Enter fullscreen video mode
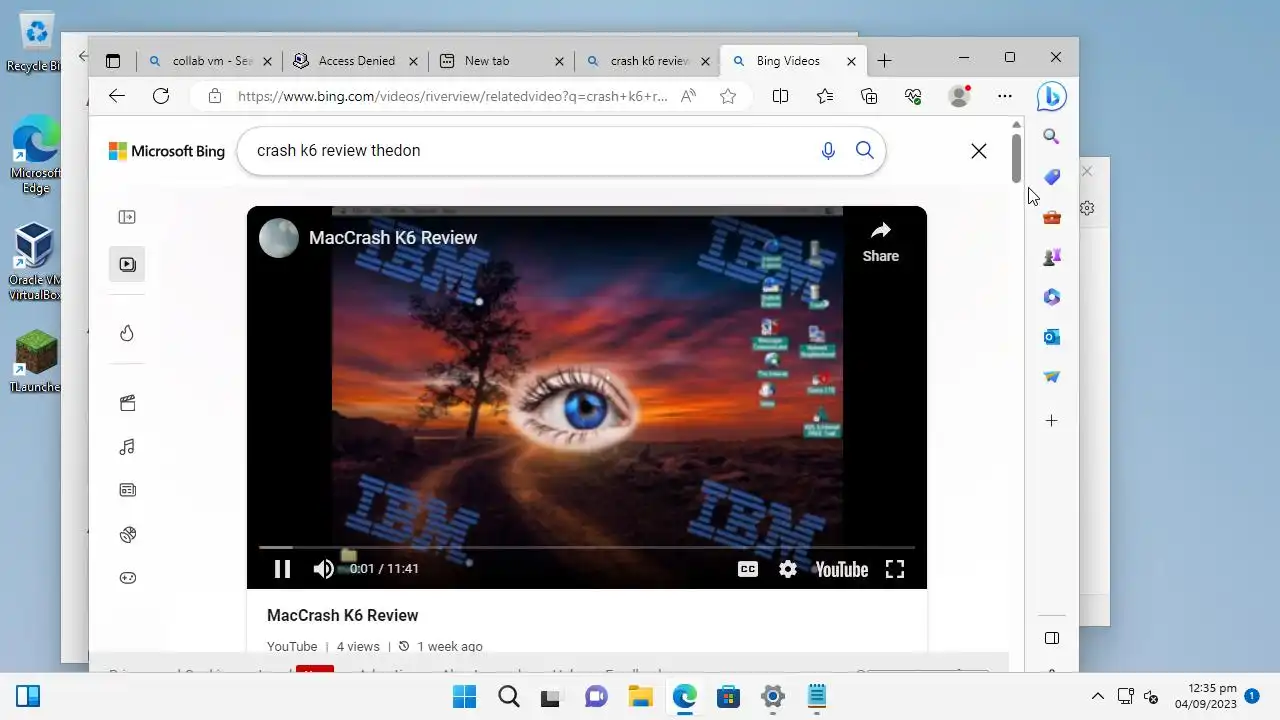 [x=895, y=569]
